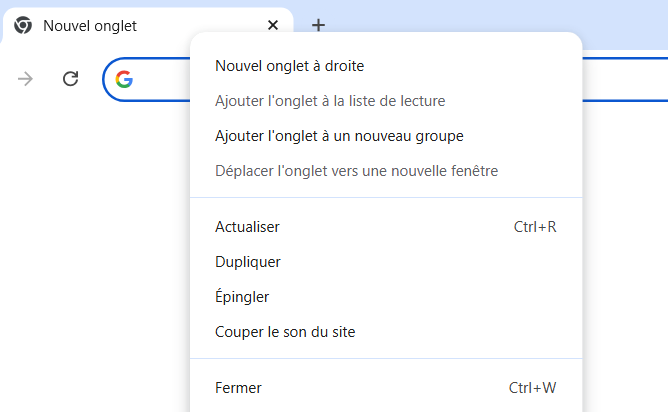Pin the tab with Épingler
The width and height of the screenshot is (668, 412).
(242, 297)
